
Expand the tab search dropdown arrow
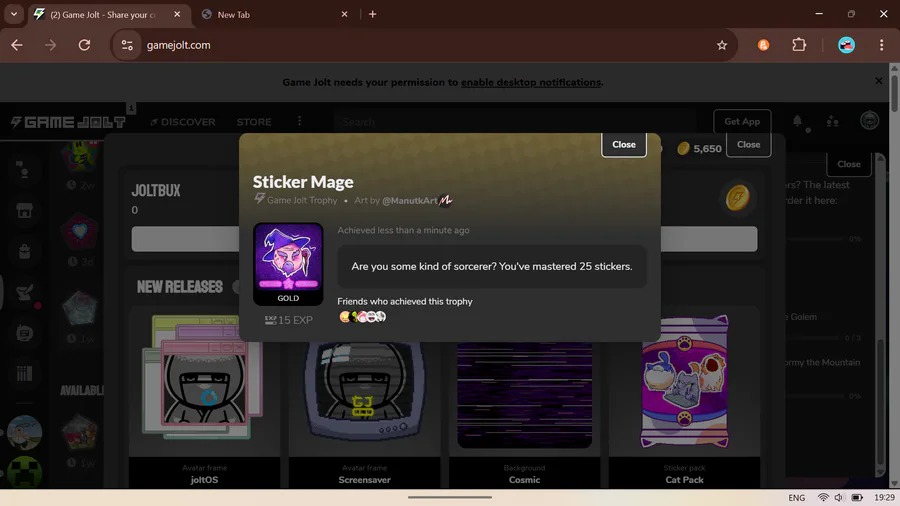point(14,14)
